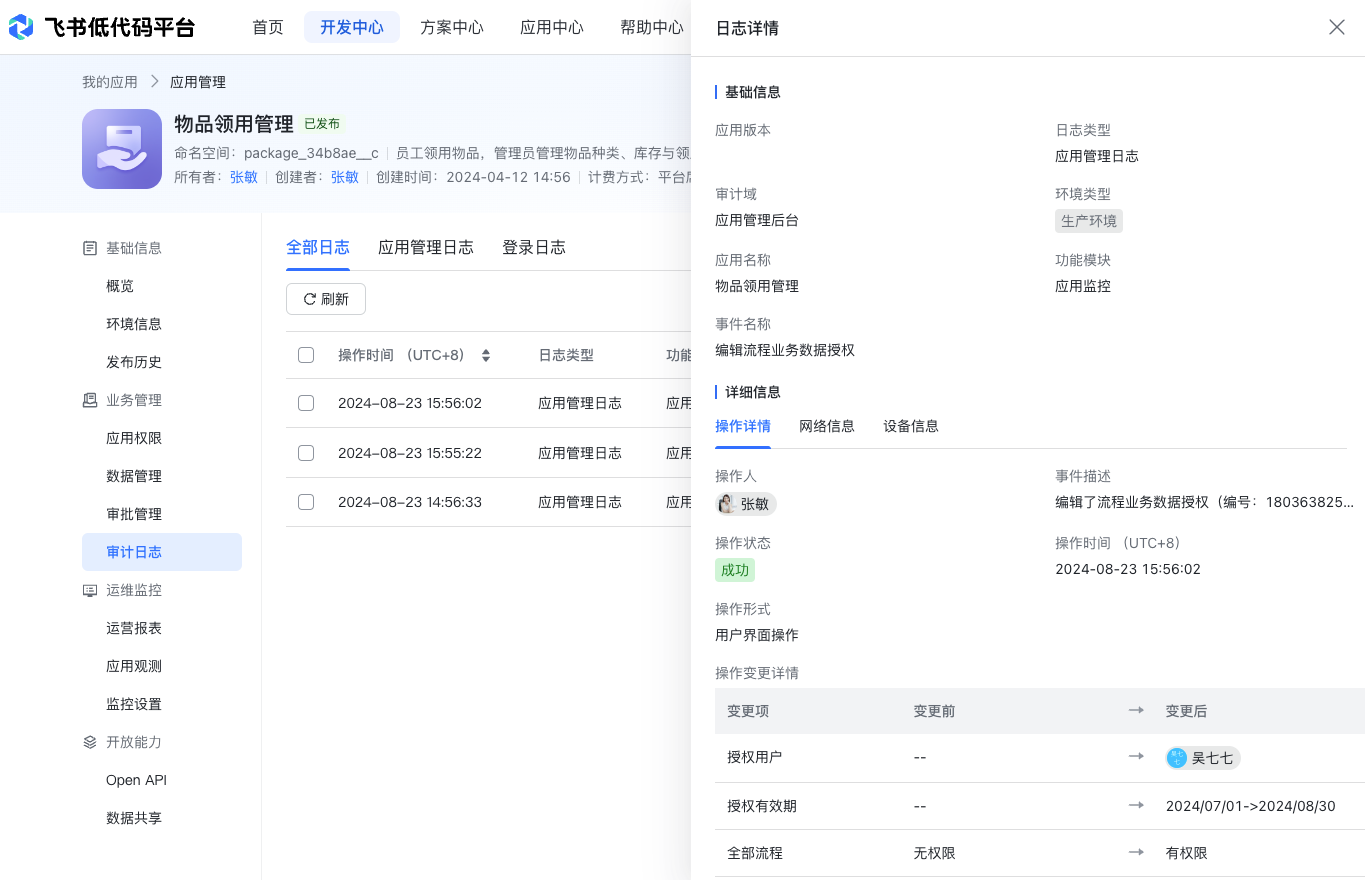
Task: Open the 开发中心 navigation item
Action: tap(352, 27)
